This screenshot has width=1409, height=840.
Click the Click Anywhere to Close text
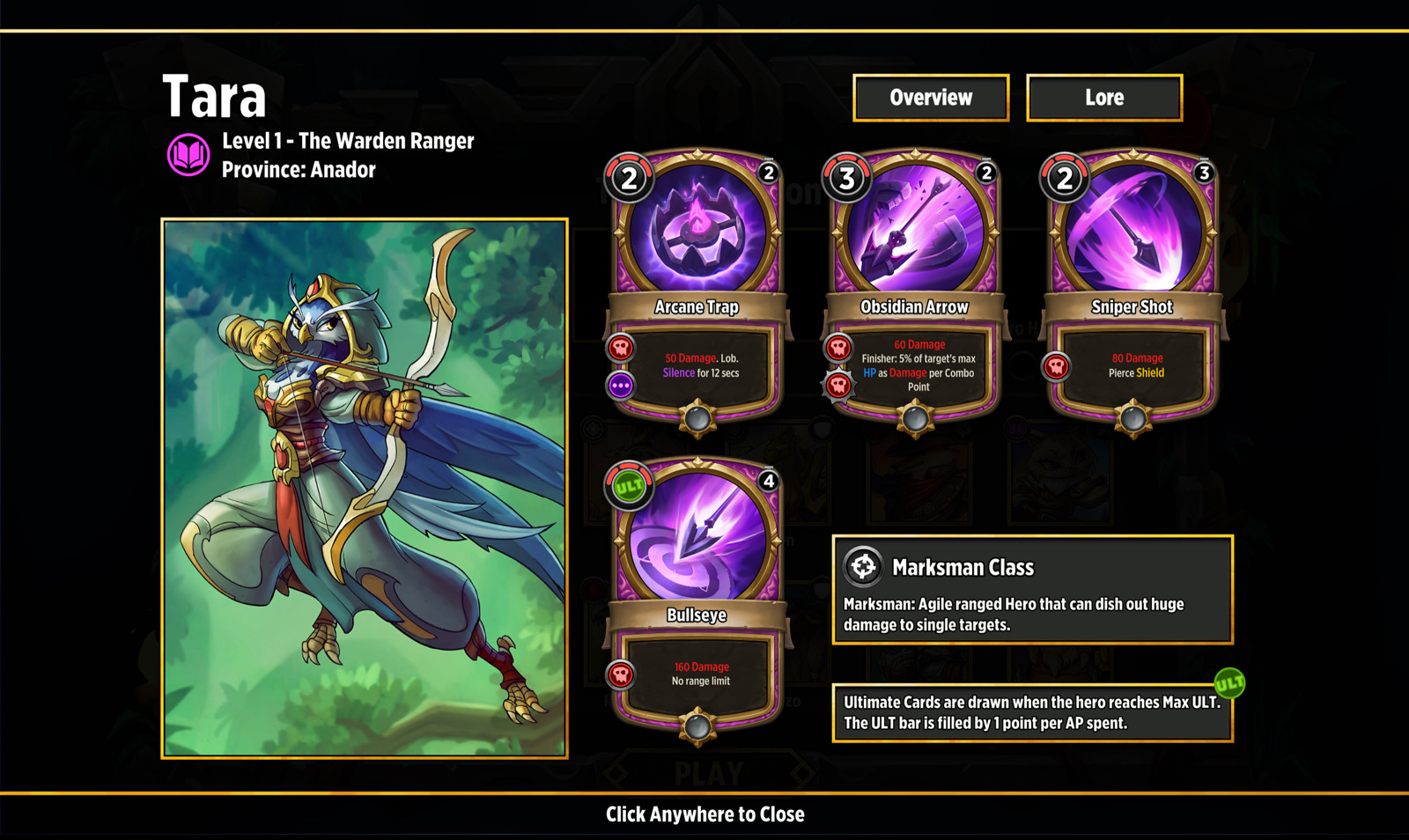[705, 814]
